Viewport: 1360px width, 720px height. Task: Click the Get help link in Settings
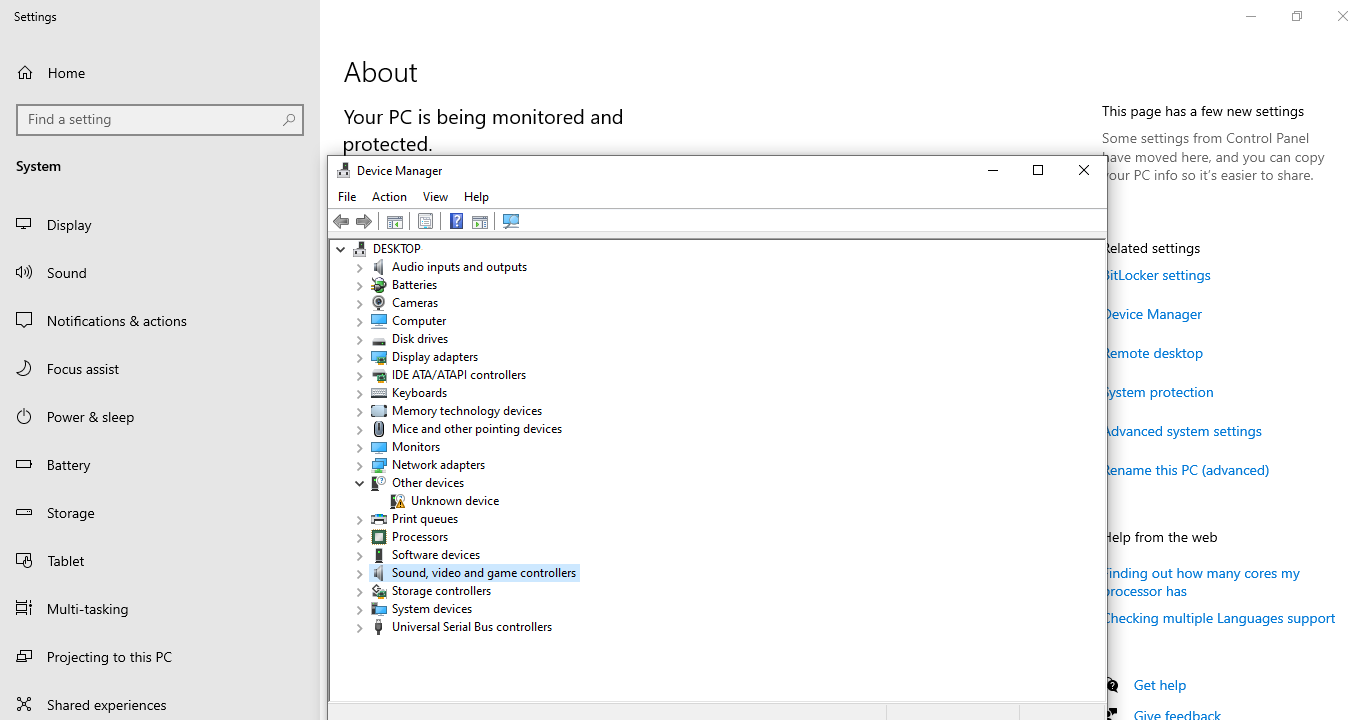(1159, 685)
